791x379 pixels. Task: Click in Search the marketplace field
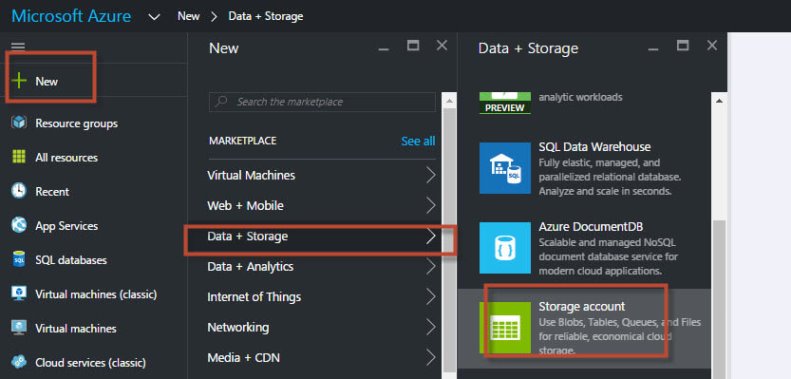point(322,101)
